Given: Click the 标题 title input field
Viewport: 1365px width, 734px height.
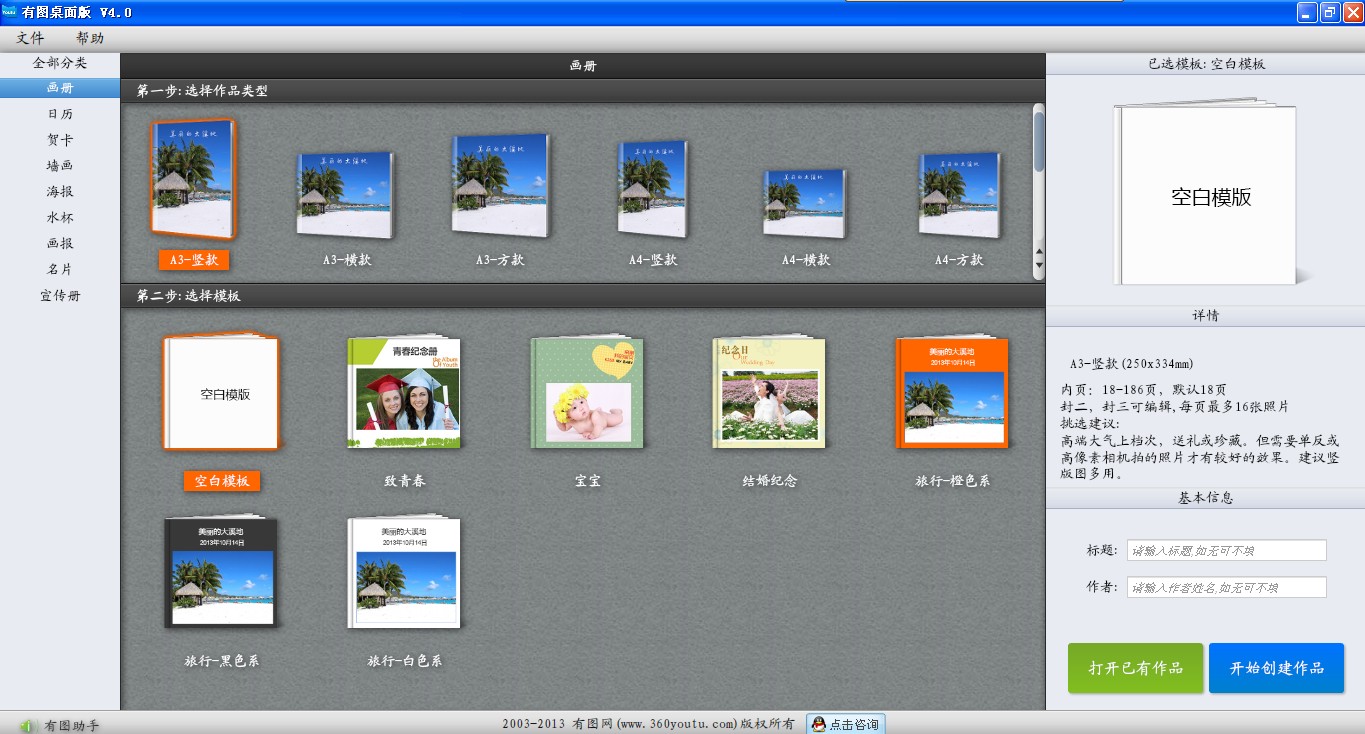Looking at the screenshot, I should pyautogui.click(x=1226, y=550).
